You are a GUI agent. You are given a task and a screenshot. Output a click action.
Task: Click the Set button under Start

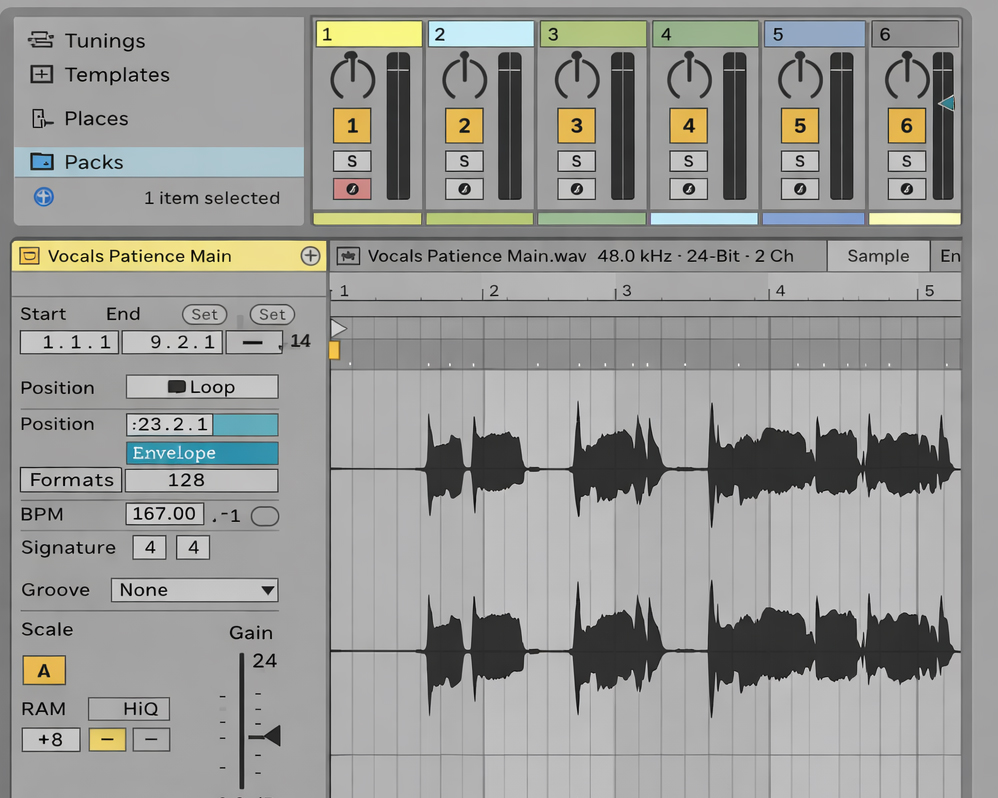204,314
